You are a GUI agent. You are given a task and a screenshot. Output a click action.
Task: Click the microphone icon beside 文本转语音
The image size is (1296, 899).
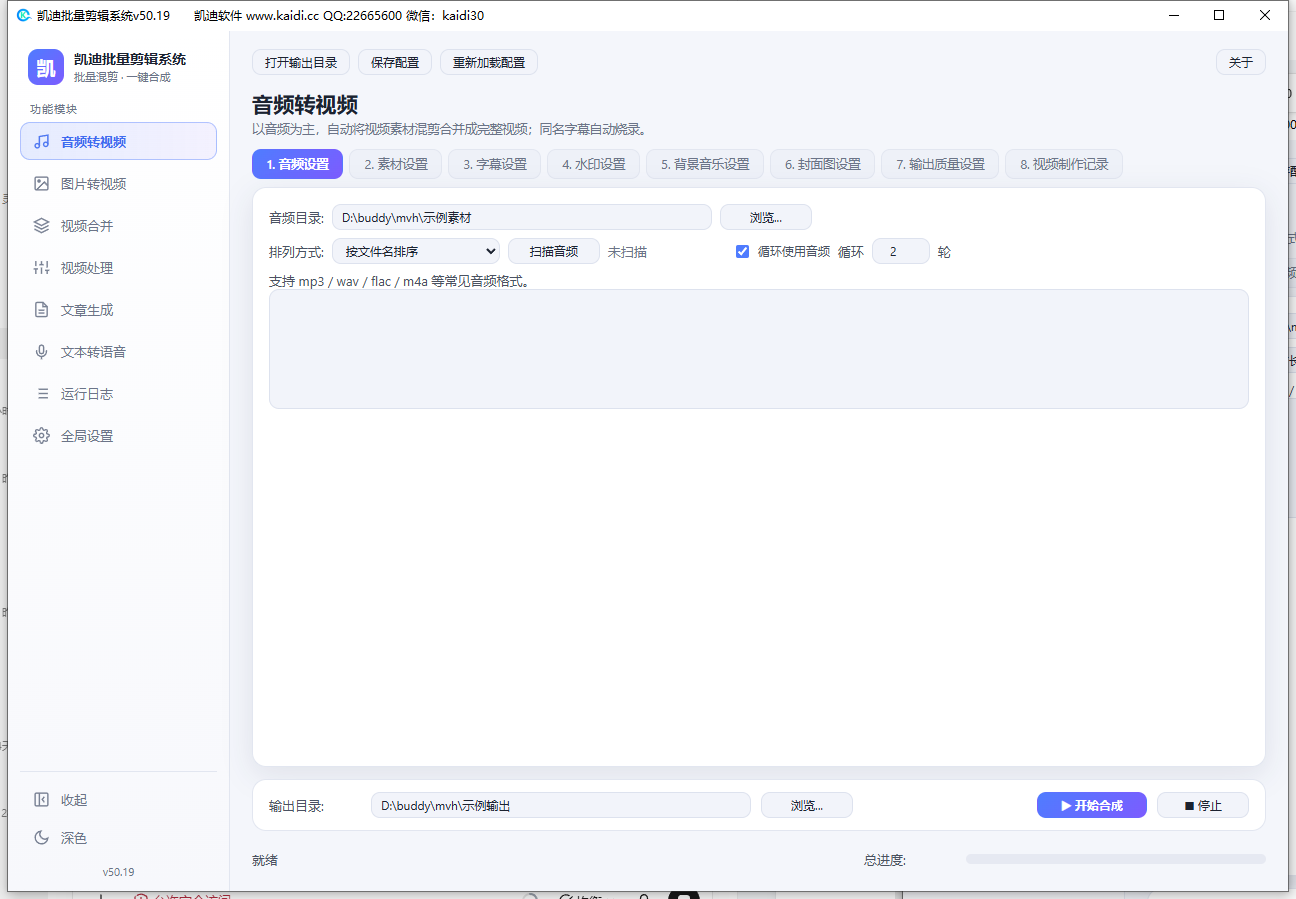click(x=41, y=351)
